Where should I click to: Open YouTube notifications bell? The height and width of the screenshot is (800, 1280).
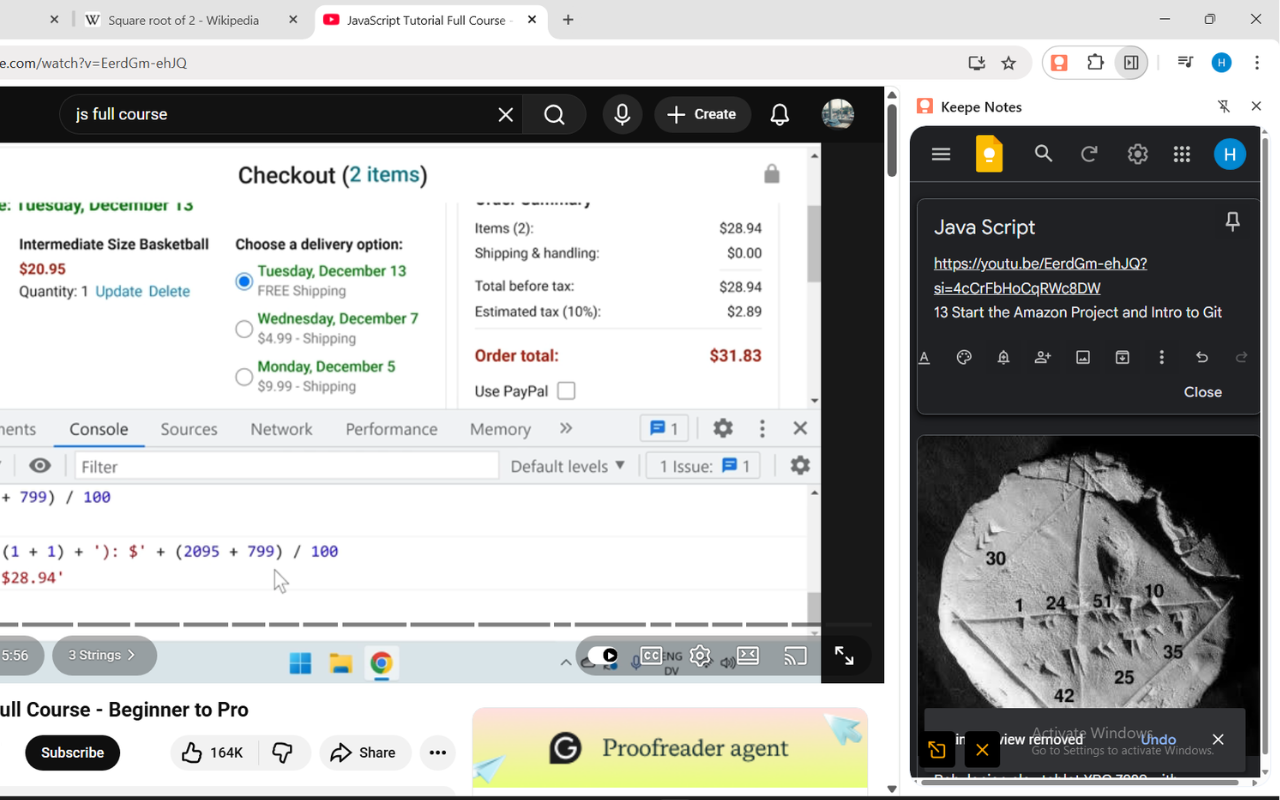[780, 114]
